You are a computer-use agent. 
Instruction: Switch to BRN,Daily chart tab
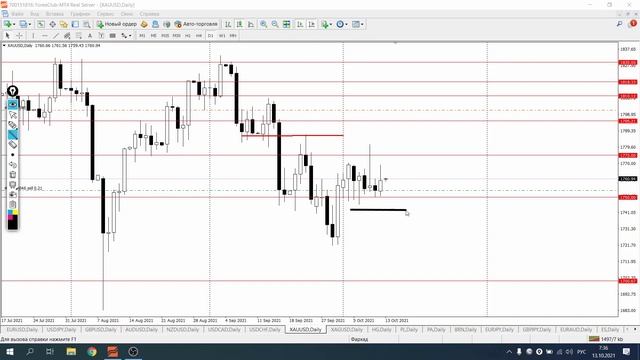pyautogui.click(x=465, y=329)
